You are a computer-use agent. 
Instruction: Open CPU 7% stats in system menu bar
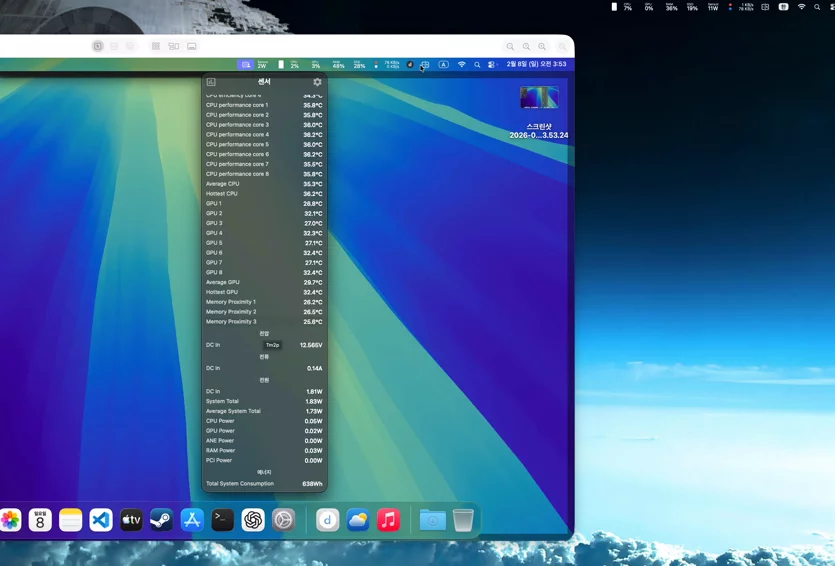(x=628, y=7)
